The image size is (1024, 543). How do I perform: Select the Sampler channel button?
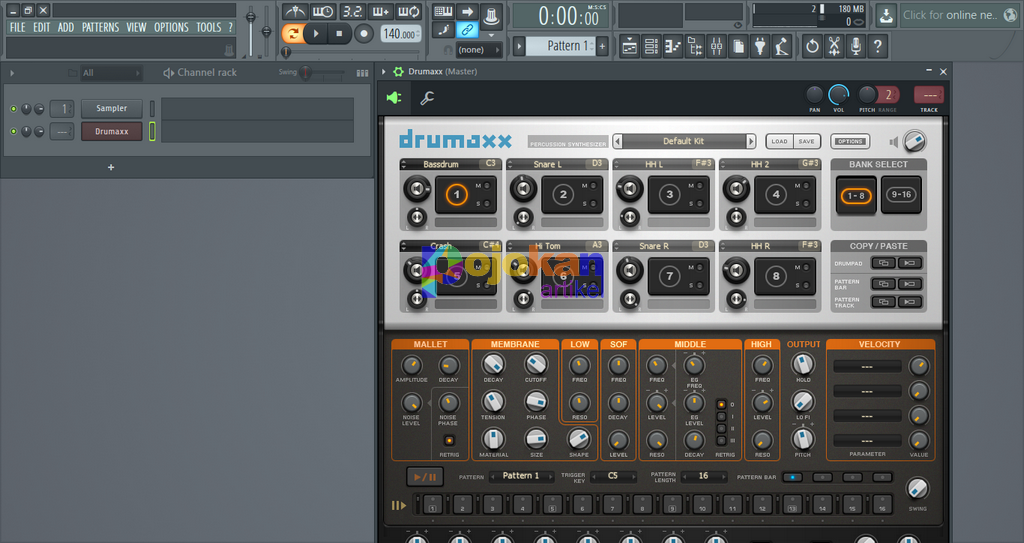tap(112, 108)
